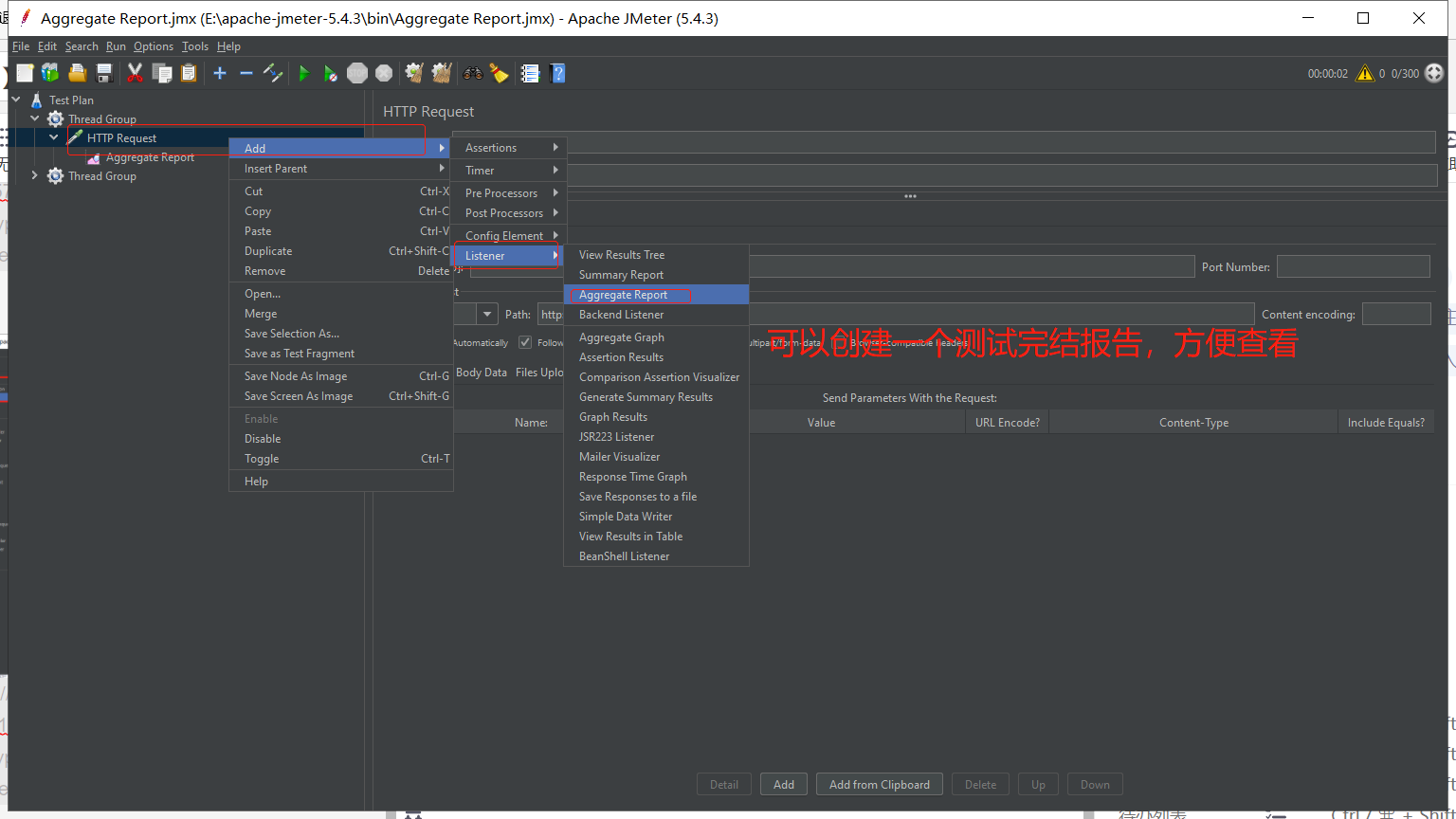Select Disable in the context menu
Viewport: 1456px width, 819px height.
click(341, 439)
